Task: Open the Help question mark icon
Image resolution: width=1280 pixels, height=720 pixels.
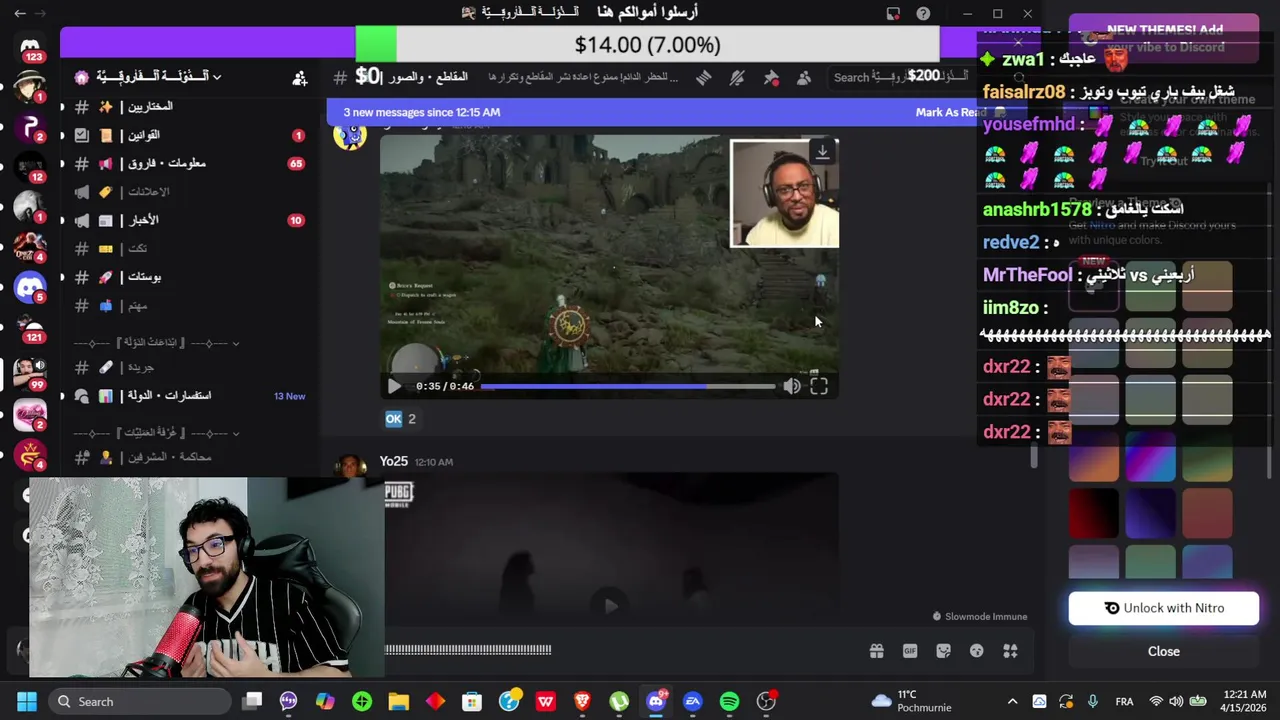Action: (x=923, y=13)
